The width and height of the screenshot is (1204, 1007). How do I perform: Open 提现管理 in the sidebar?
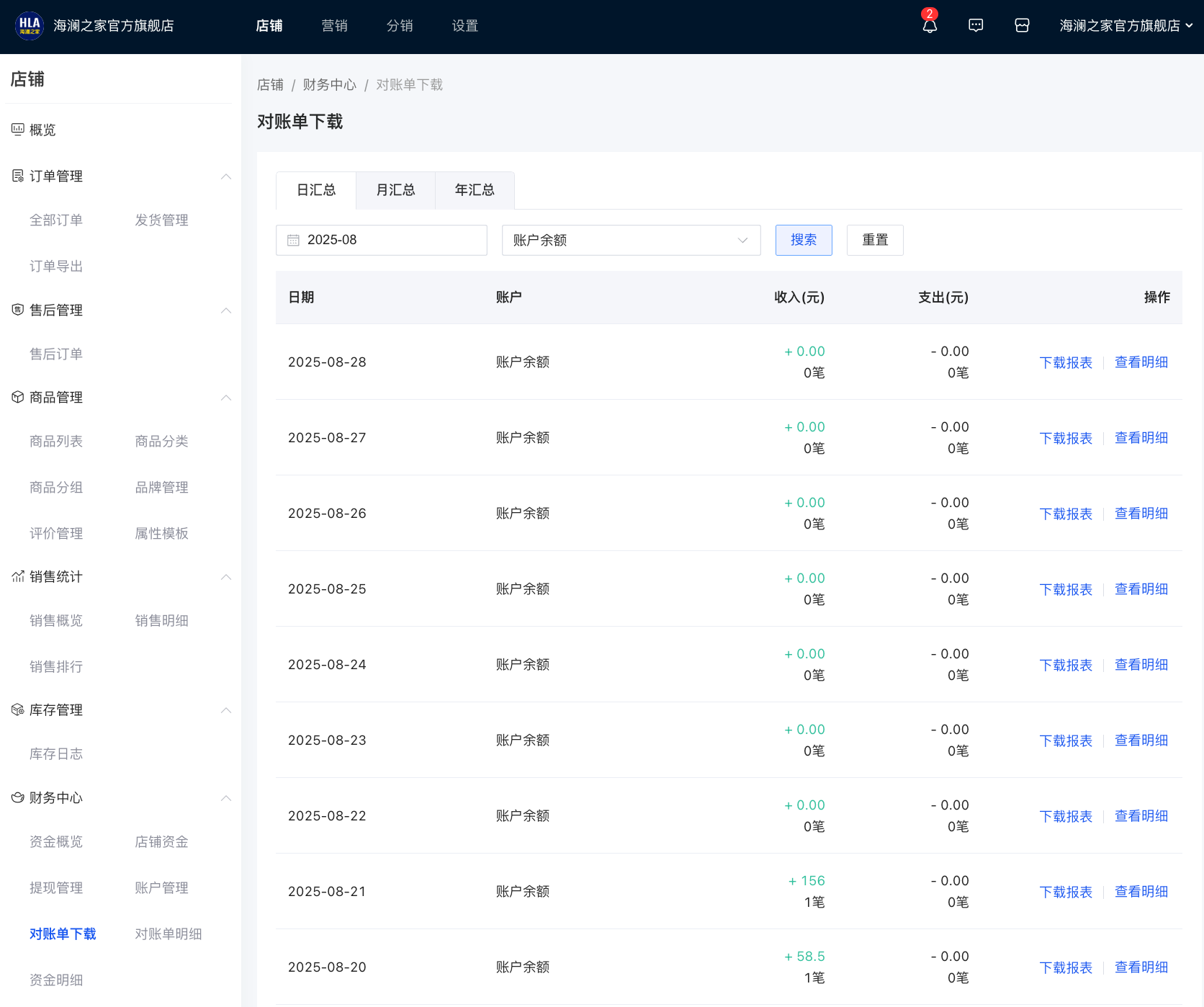[56, 888]
